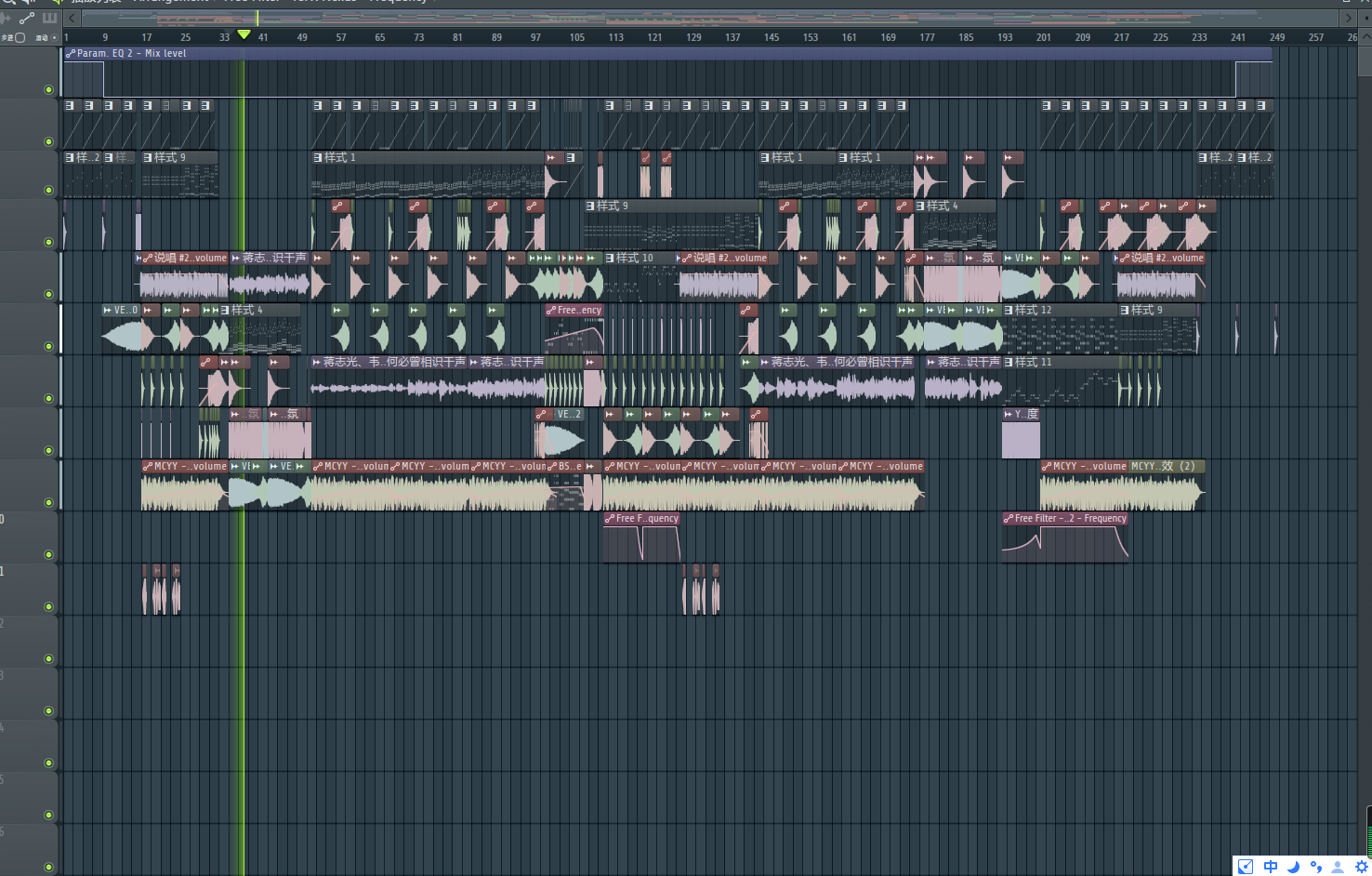Image resolution: width=1372 pixels, height=876 pixels.
Task: Click bar 105 on the timeline ruler
Action: pos(576,37)
